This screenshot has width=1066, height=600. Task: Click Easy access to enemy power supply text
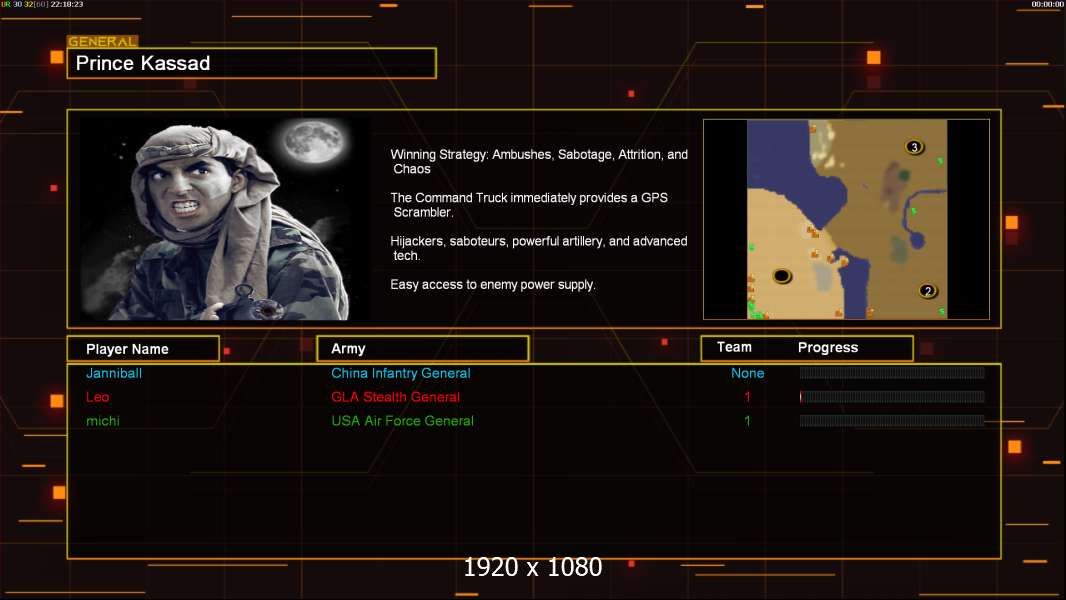point(493,285)
